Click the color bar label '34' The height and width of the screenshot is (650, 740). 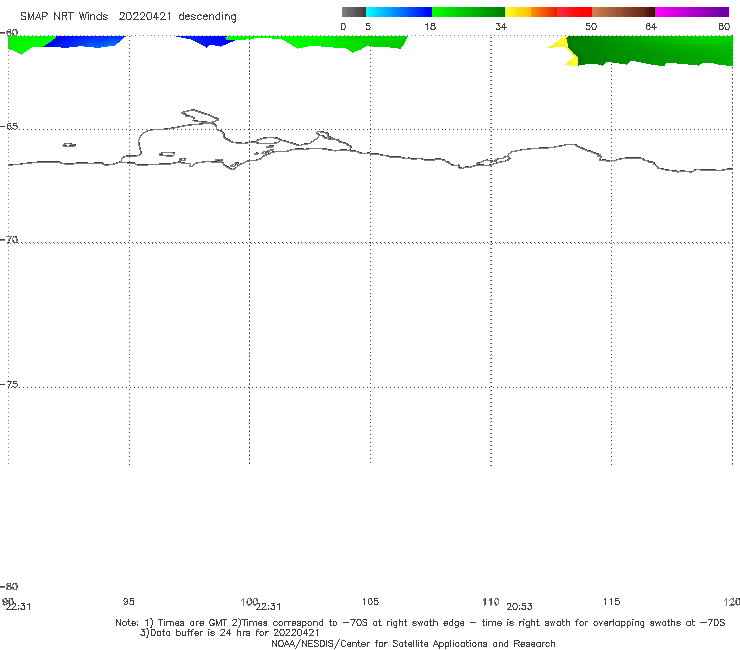pyautogui.click(x=501, y=27)
